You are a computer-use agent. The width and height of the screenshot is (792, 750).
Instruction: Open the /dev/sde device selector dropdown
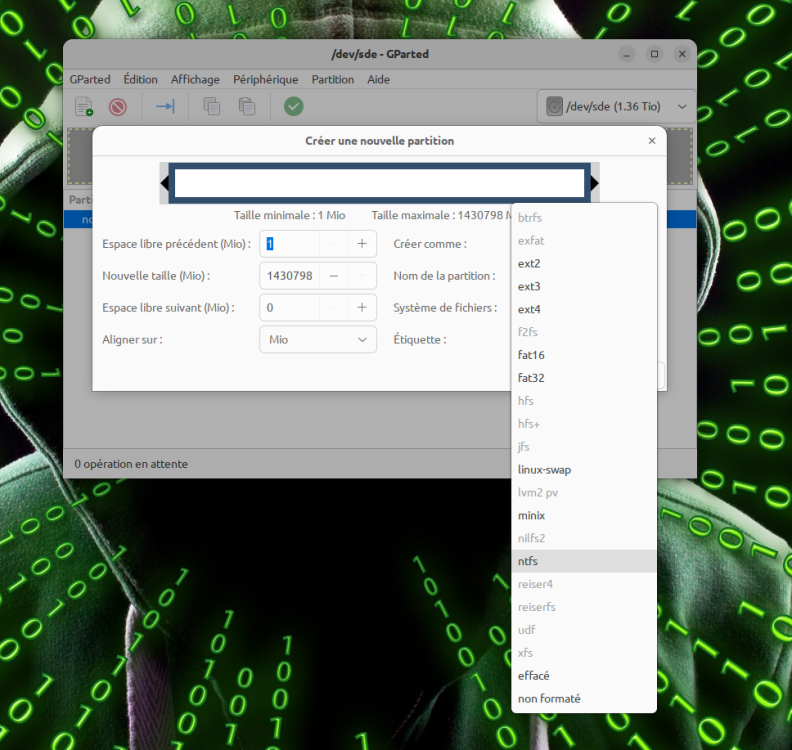point(616,106)
